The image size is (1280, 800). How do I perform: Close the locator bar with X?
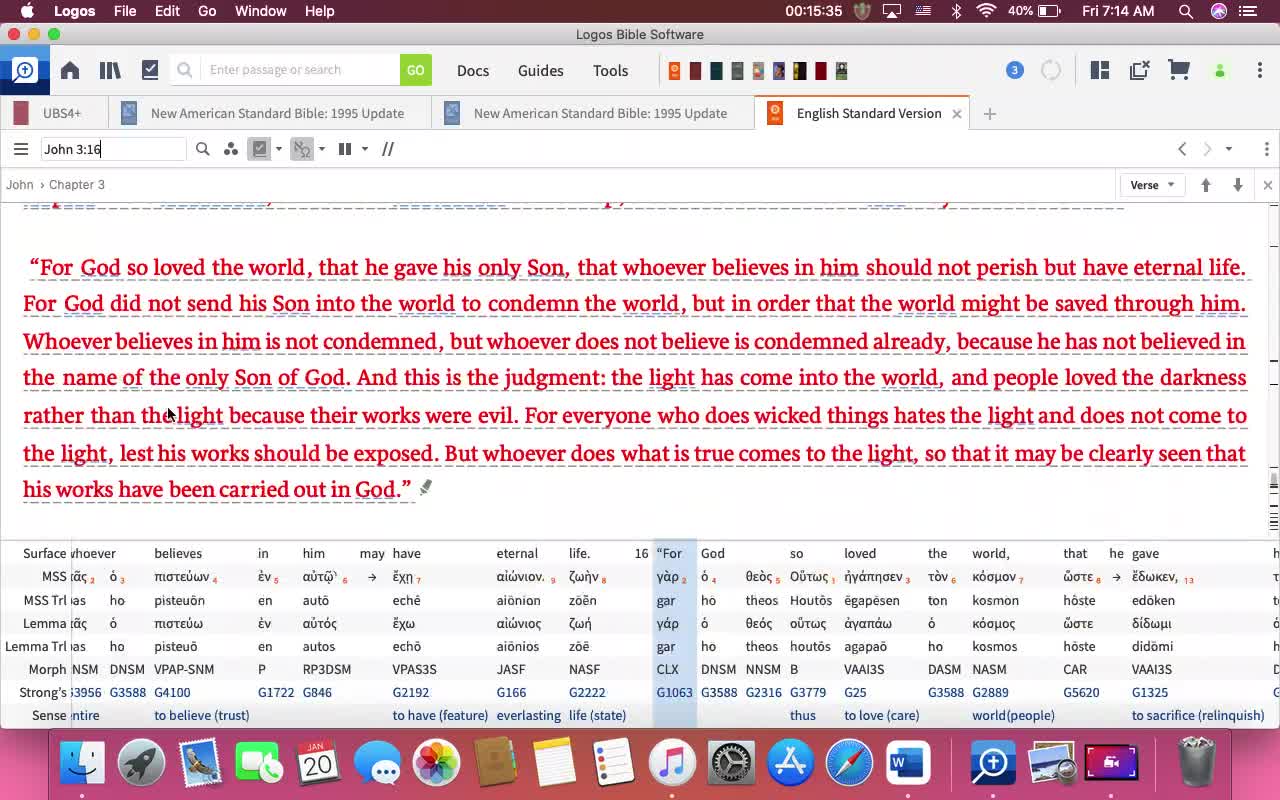pos(1267,185)
